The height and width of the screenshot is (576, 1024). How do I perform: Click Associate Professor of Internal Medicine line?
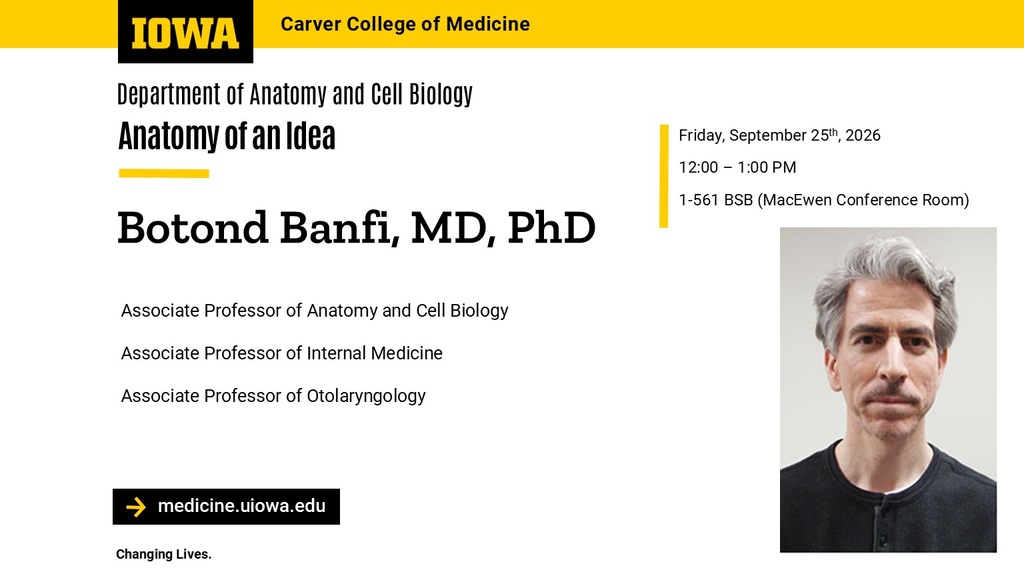click(x=281, y=353)
